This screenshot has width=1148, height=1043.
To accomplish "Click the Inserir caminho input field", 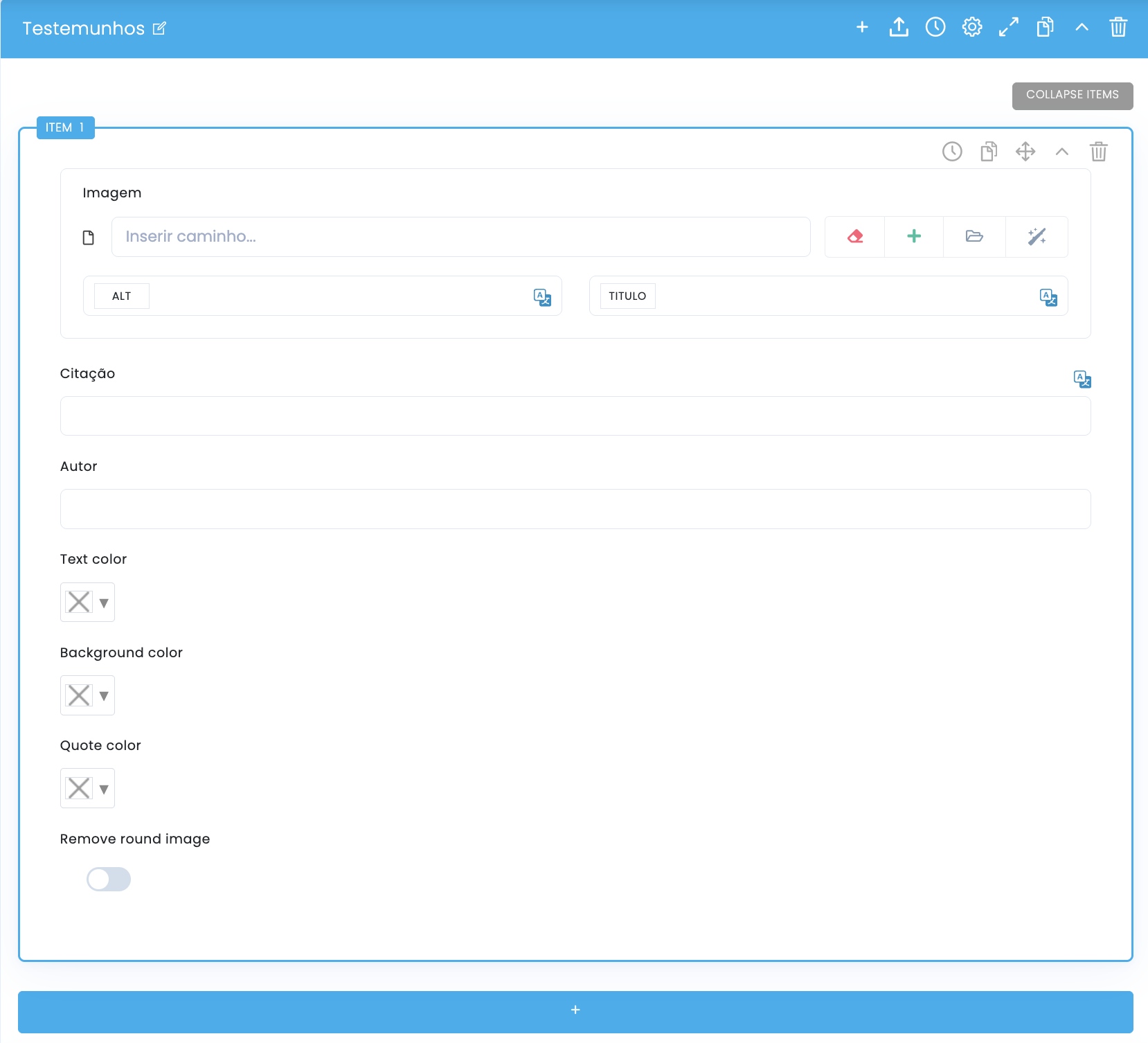I will point(461,237).
